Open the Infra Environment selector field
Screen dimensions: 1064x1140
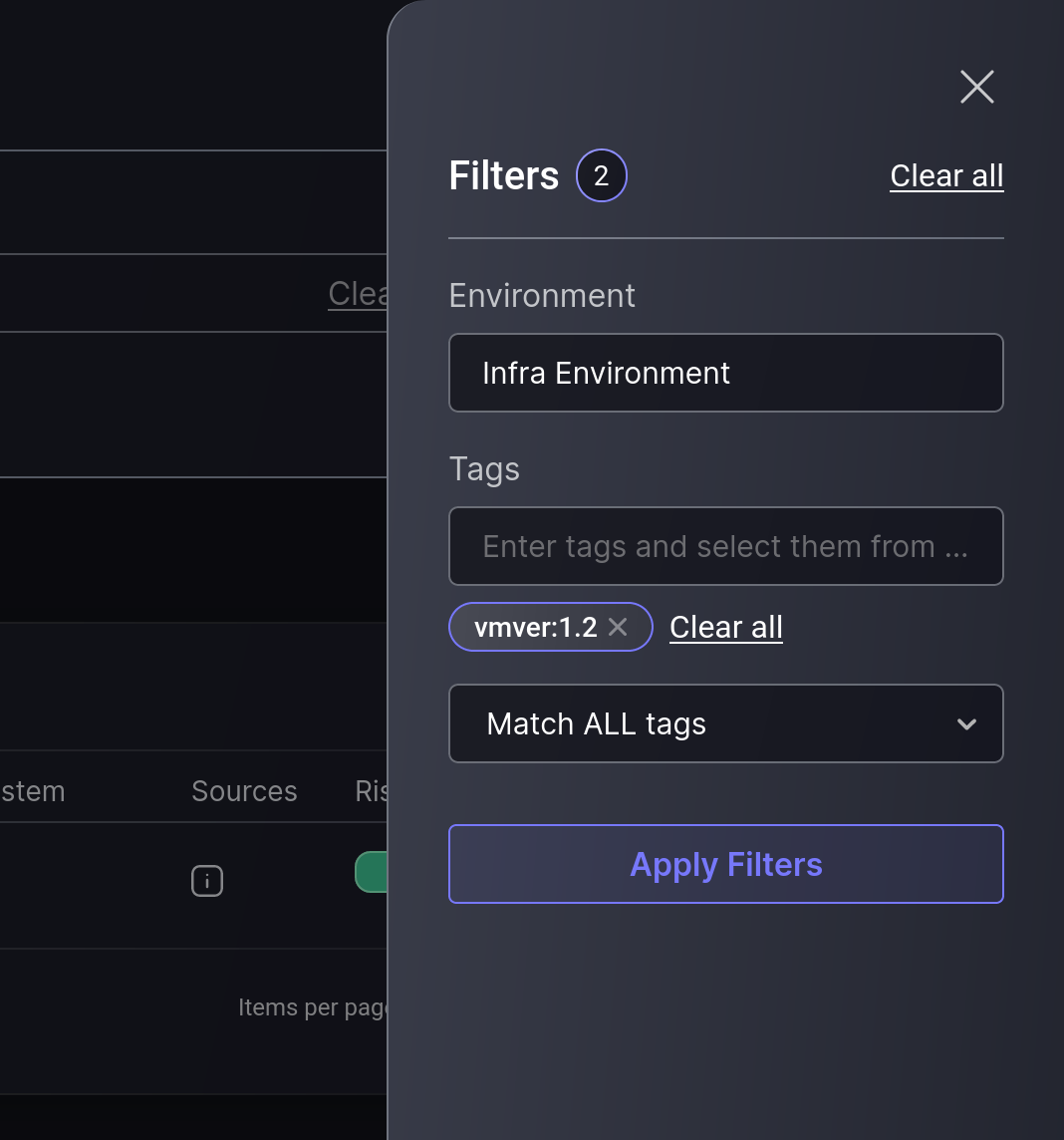[725, 373]
